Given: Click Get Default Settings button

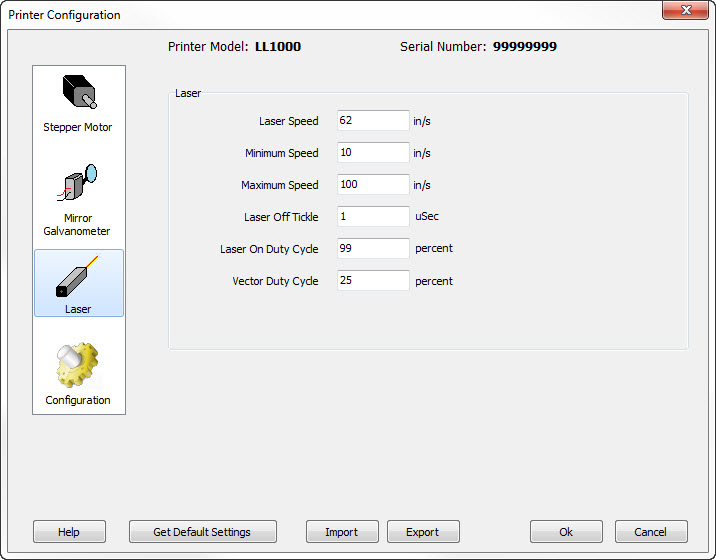Looking at the screenshot, I should pyautogui.click(x=202, y=532).
